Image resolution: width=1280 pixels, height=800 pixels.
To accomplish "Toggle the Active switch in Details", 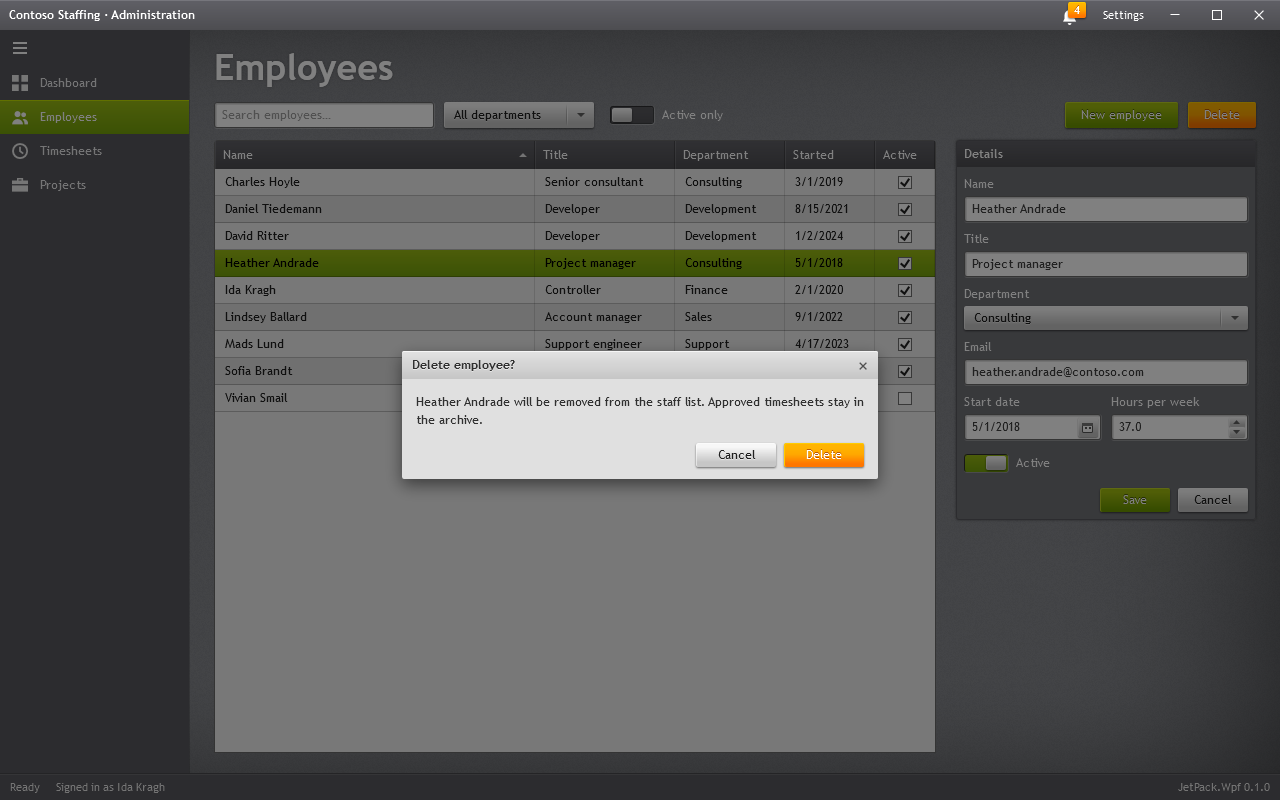I will click(x=986, y=463).
